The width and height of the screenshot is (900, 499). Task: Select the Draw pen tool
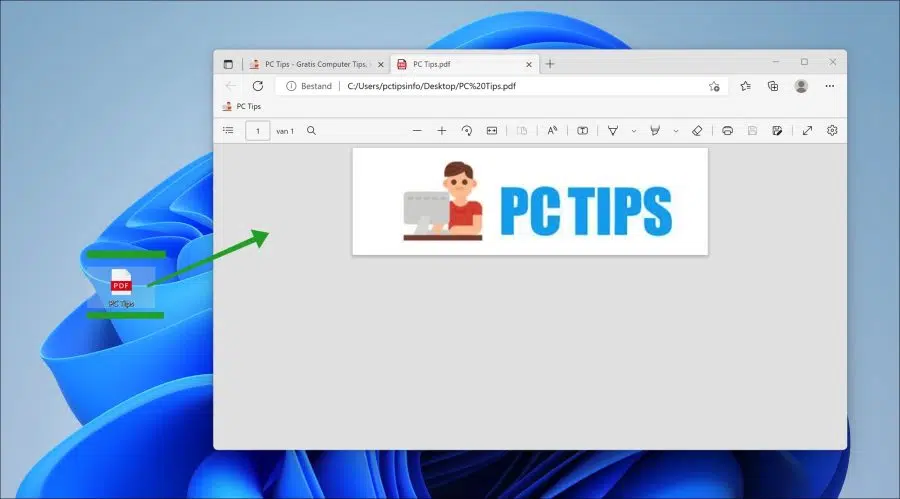pos(613,131)
